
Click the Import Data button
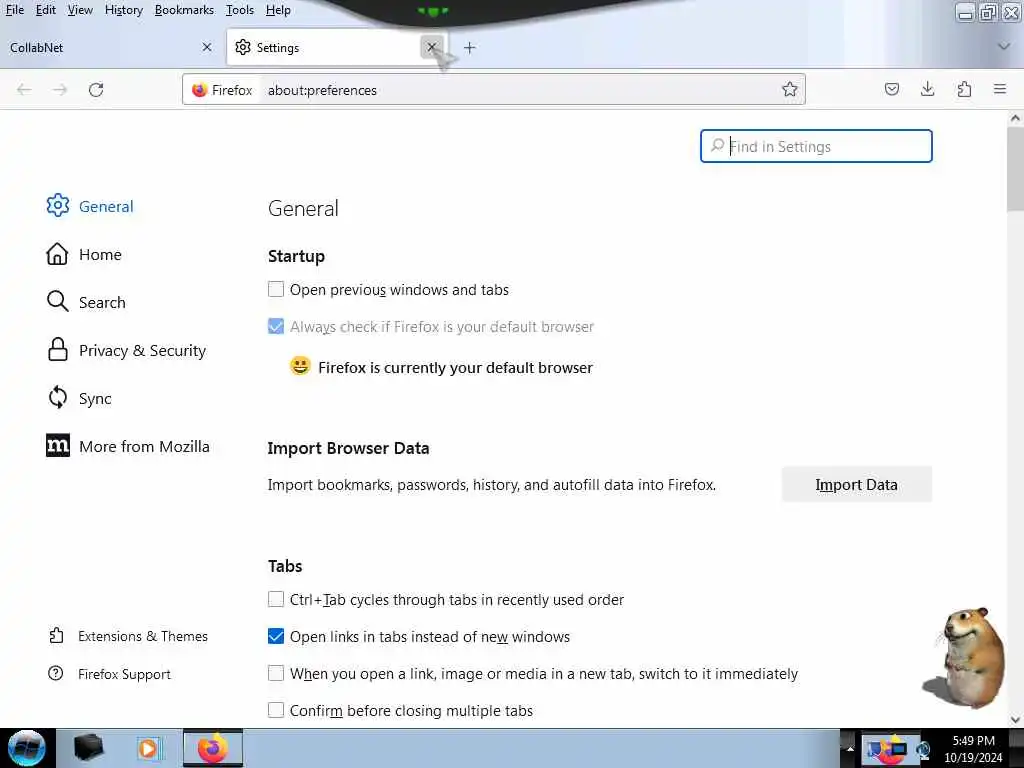(856, 485)
